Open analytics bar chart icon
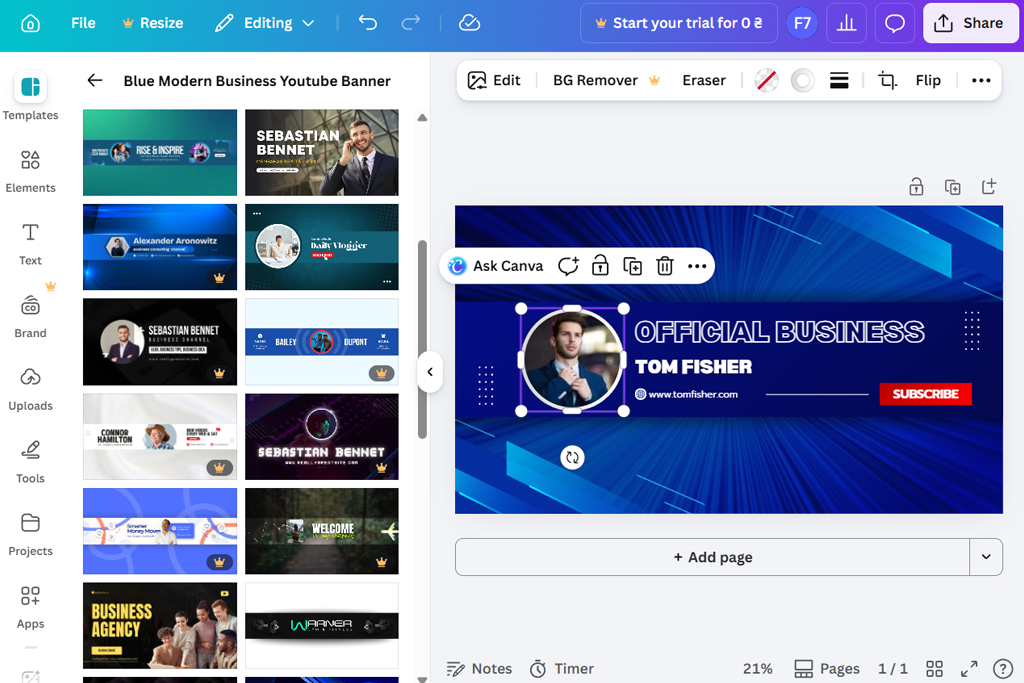This screenshot has width=1024, height=683. (846, 24)
